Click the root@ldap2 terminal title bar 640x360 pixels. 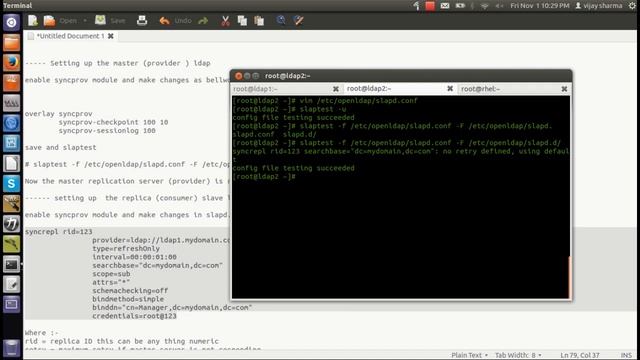pyautogui.click(x=401, y=76)
